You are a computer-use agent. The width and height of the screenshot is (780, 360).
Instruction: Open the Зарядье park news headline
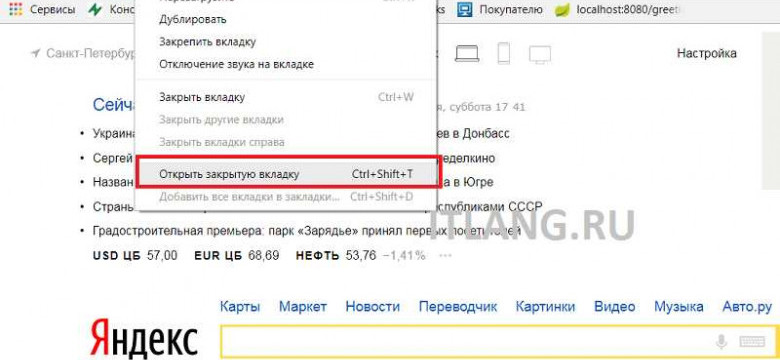307,231
